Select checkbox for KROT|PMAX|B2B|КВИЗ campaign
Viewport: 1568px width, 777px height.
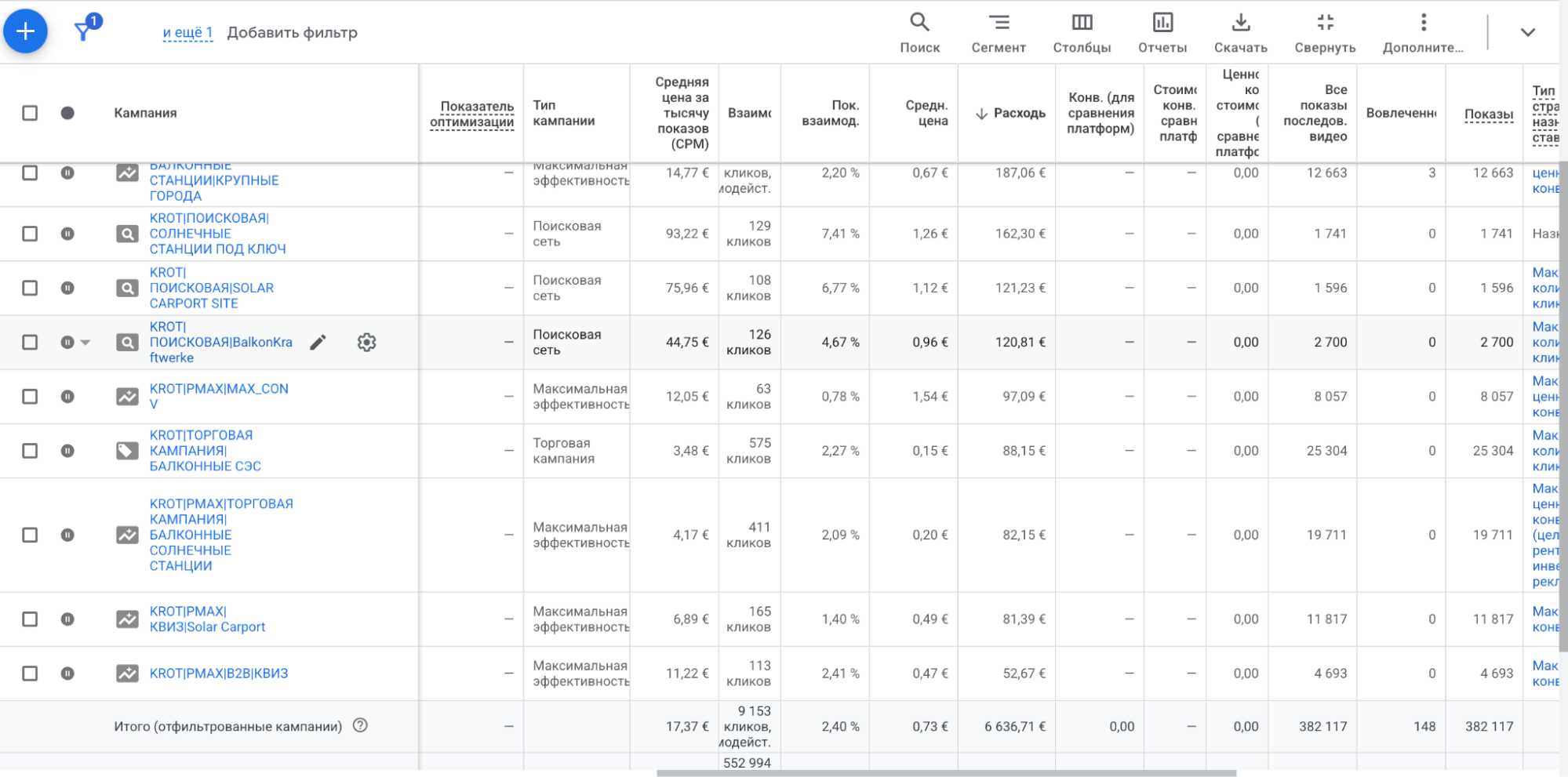click(30, 674)
